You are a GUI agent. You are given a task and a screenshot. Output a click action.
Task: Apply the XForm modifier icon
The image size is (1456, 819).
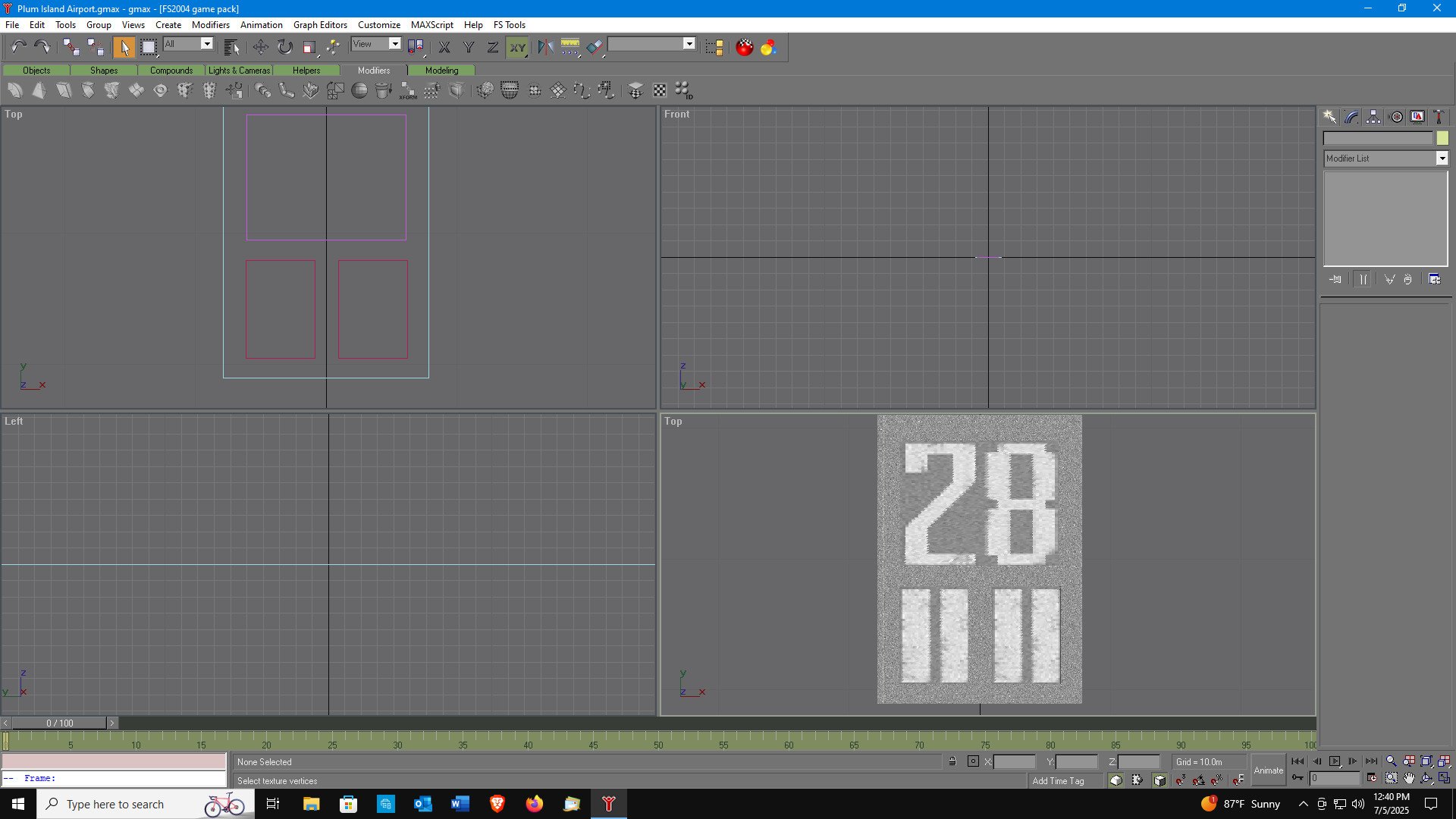click(x=408, y=91)
